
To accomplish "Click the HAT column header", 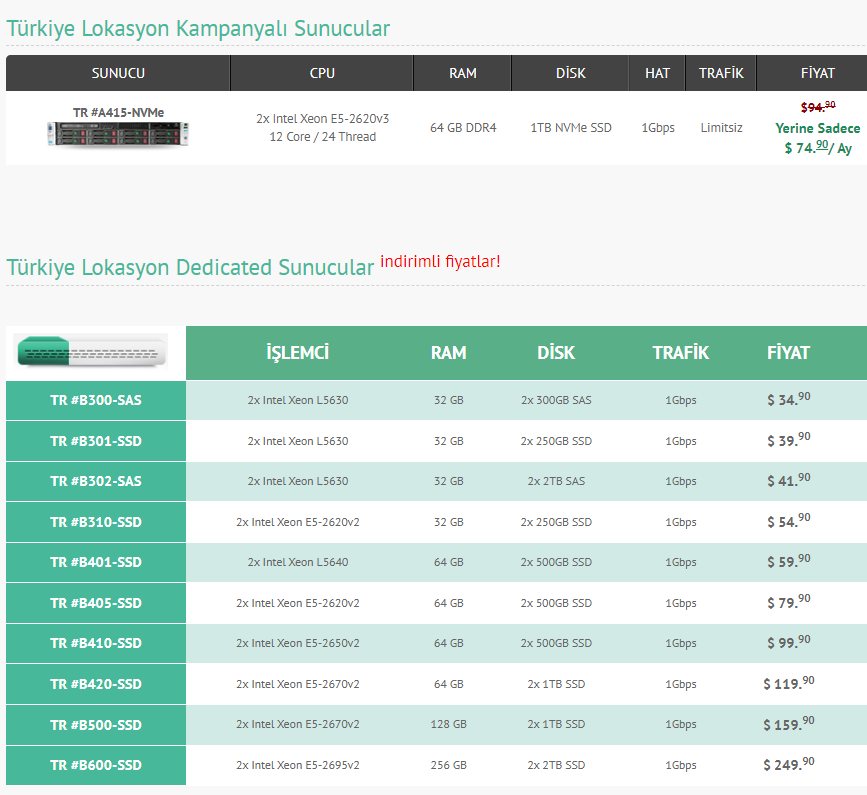I will coord(657,73).
